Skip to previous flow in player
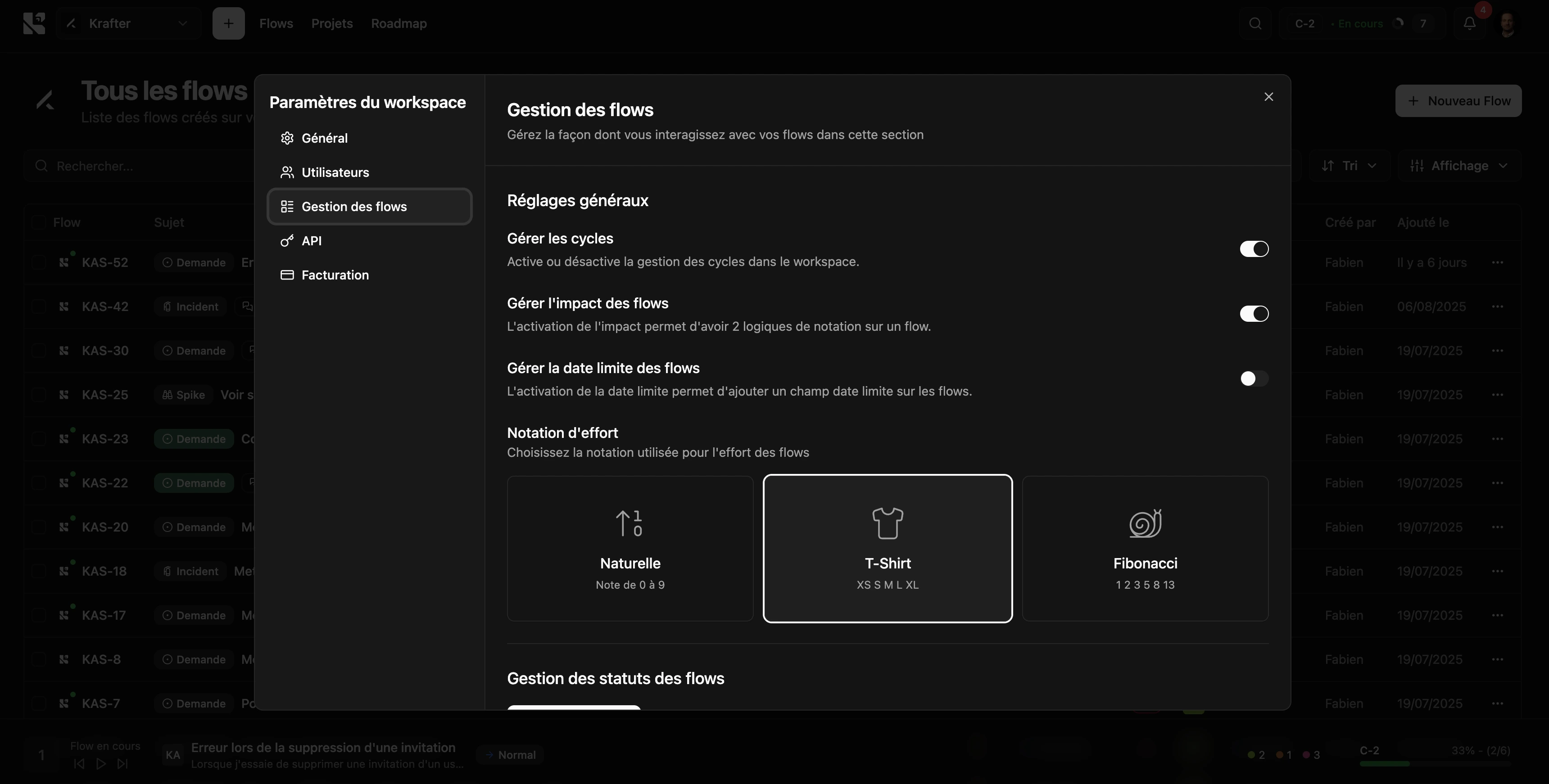 coord(79,764)
